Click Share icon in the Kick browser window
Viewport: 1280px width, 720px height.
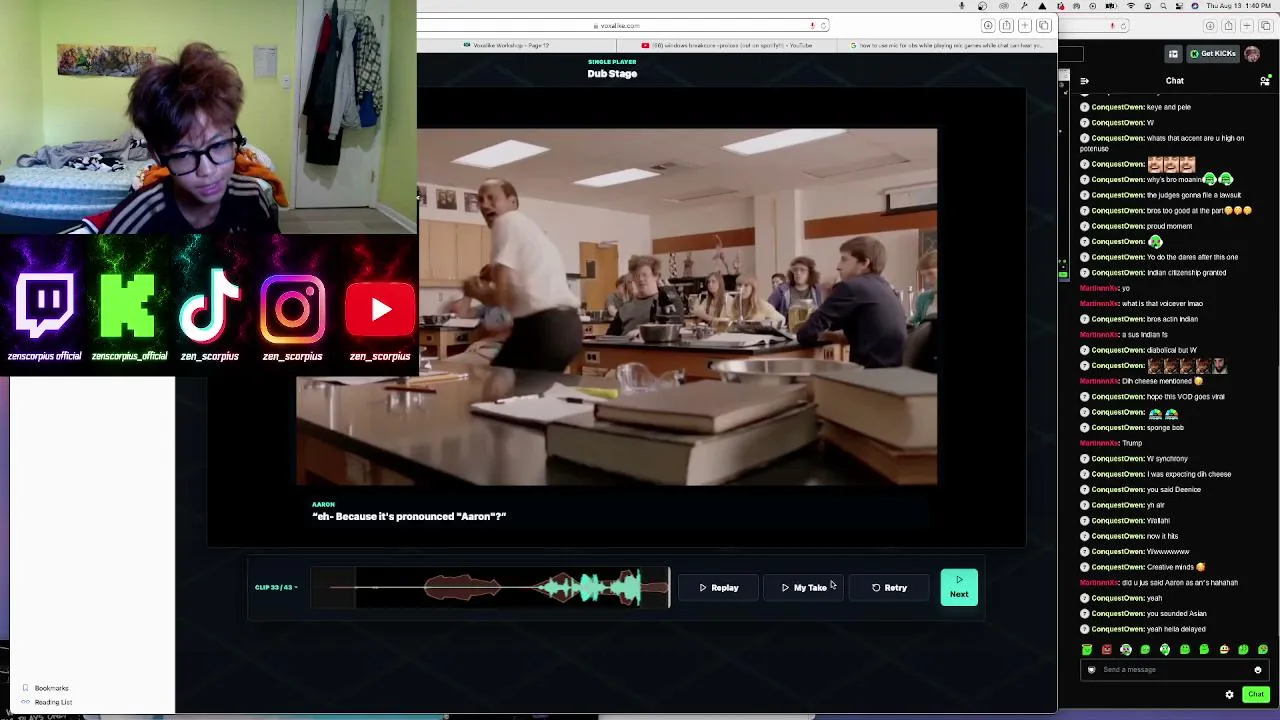[x=1229, y=26]
